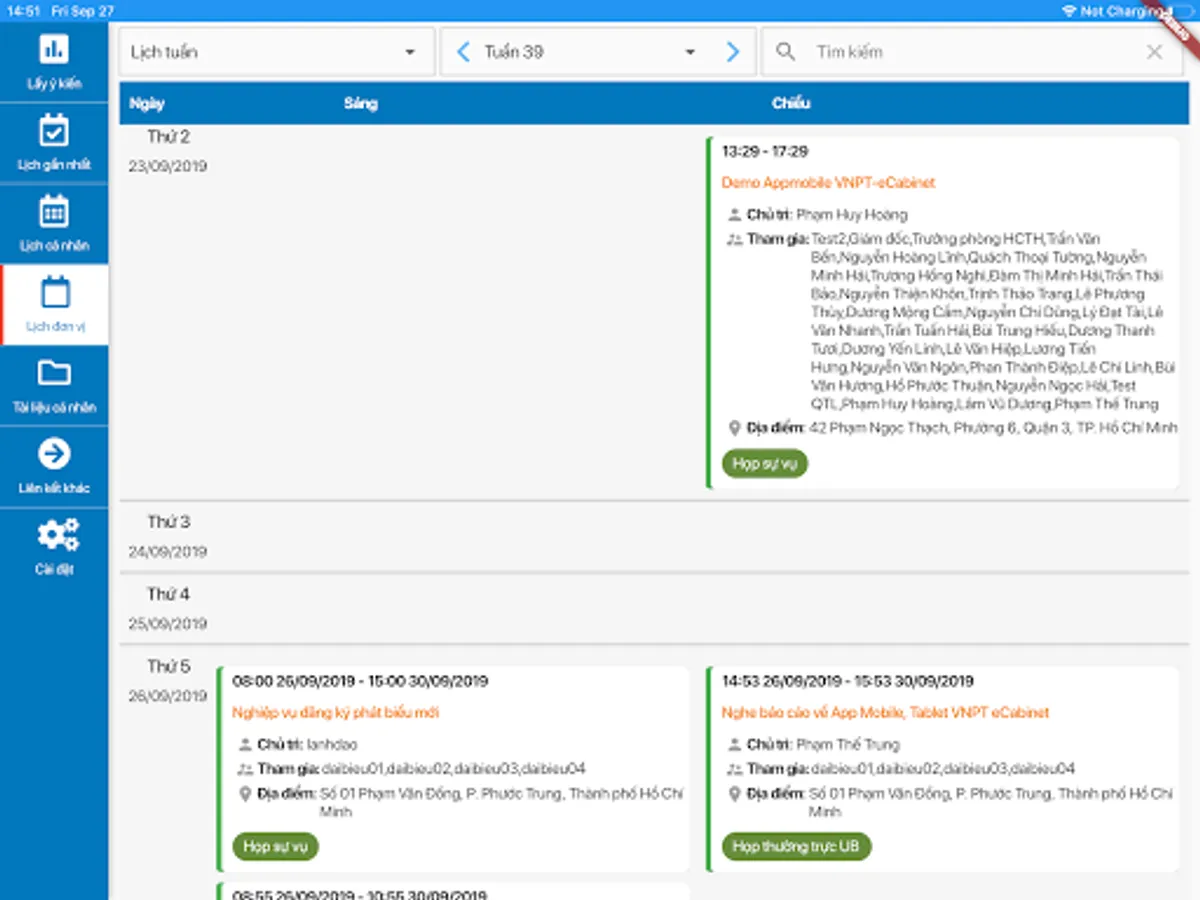
Task: Click the Chủ trì: Phạm Thế Trung line
Action: (x=814, y=745)
